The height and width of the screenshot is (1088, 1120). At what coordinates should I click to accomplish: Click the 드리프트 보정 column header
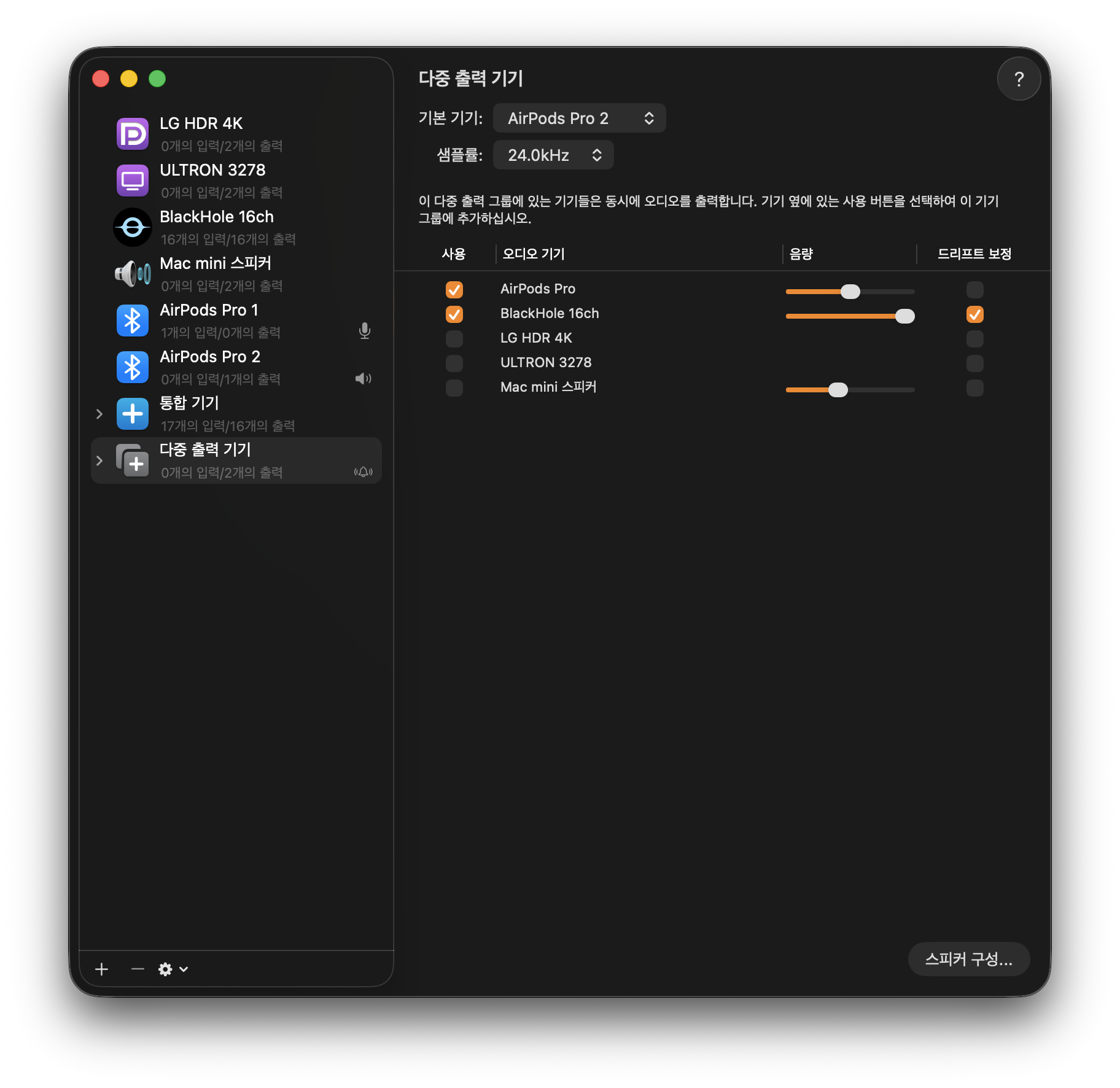[x=974, y=254]
